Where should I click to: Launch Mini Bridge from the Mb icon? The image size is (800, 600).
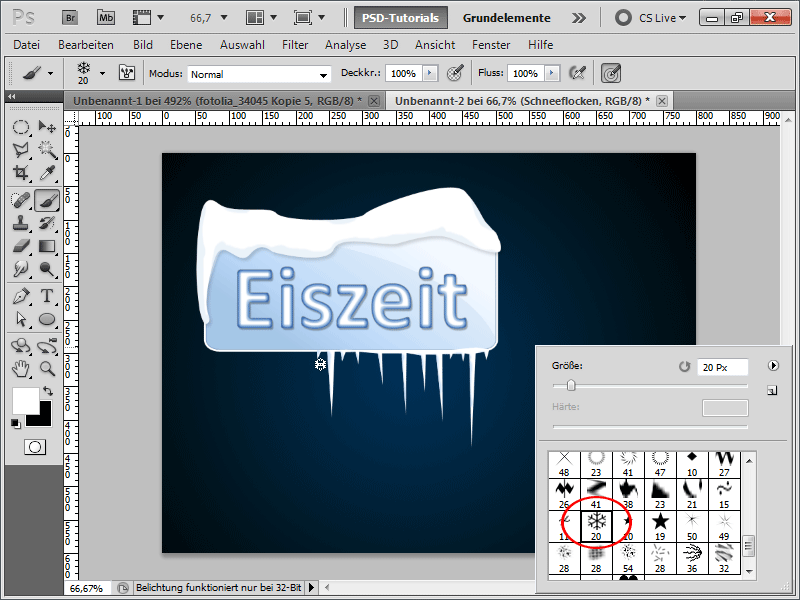[106, 18]
